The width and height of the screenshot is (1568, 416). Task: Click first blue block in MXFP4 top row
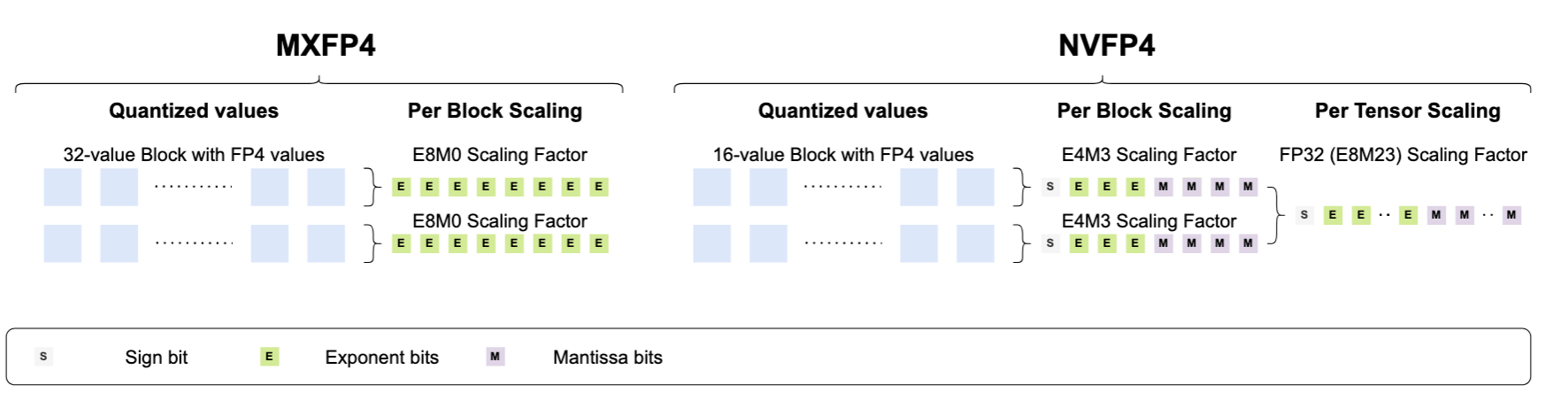63,187
